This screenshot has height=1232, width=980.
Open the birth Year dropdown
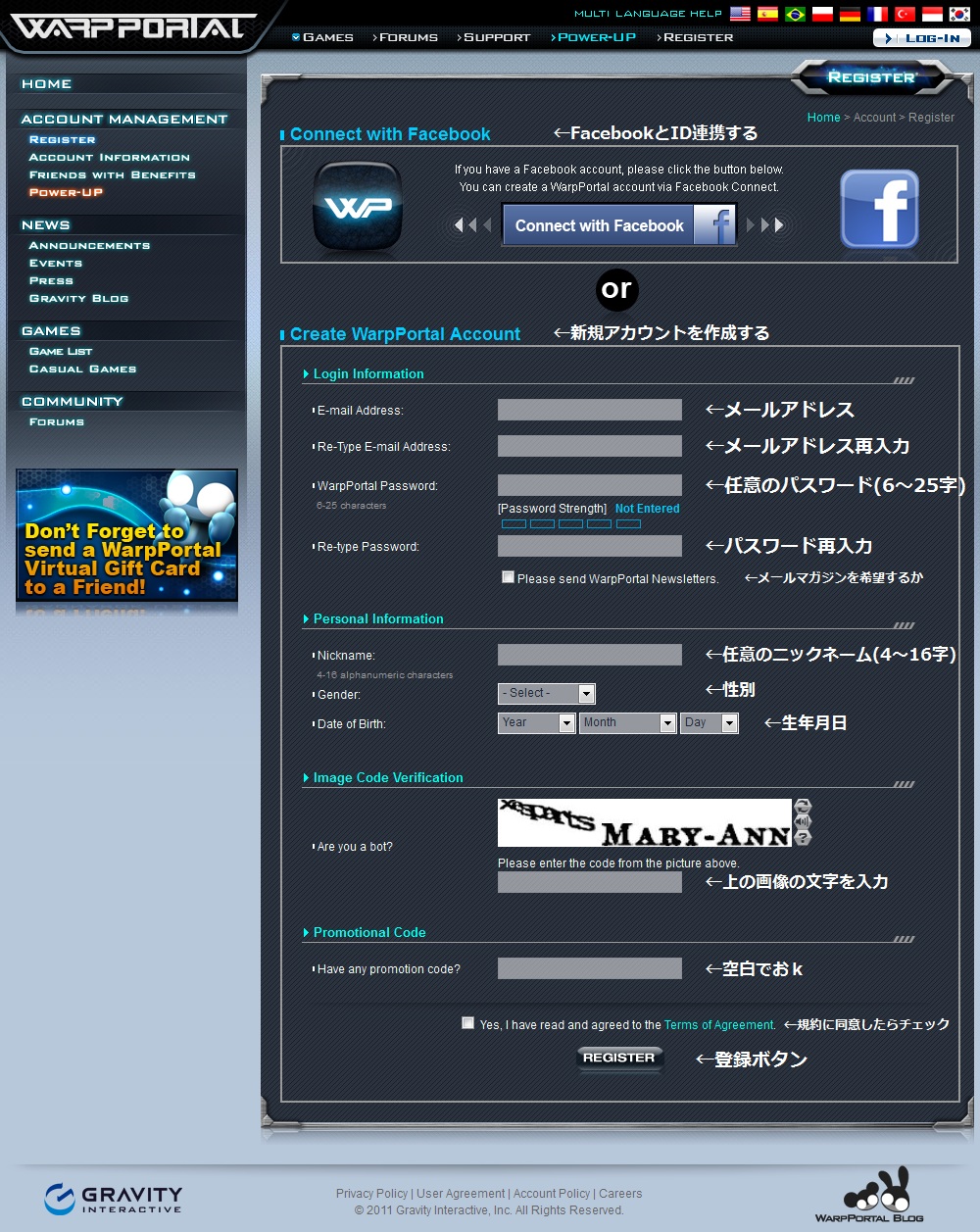[x=537, y=723]
